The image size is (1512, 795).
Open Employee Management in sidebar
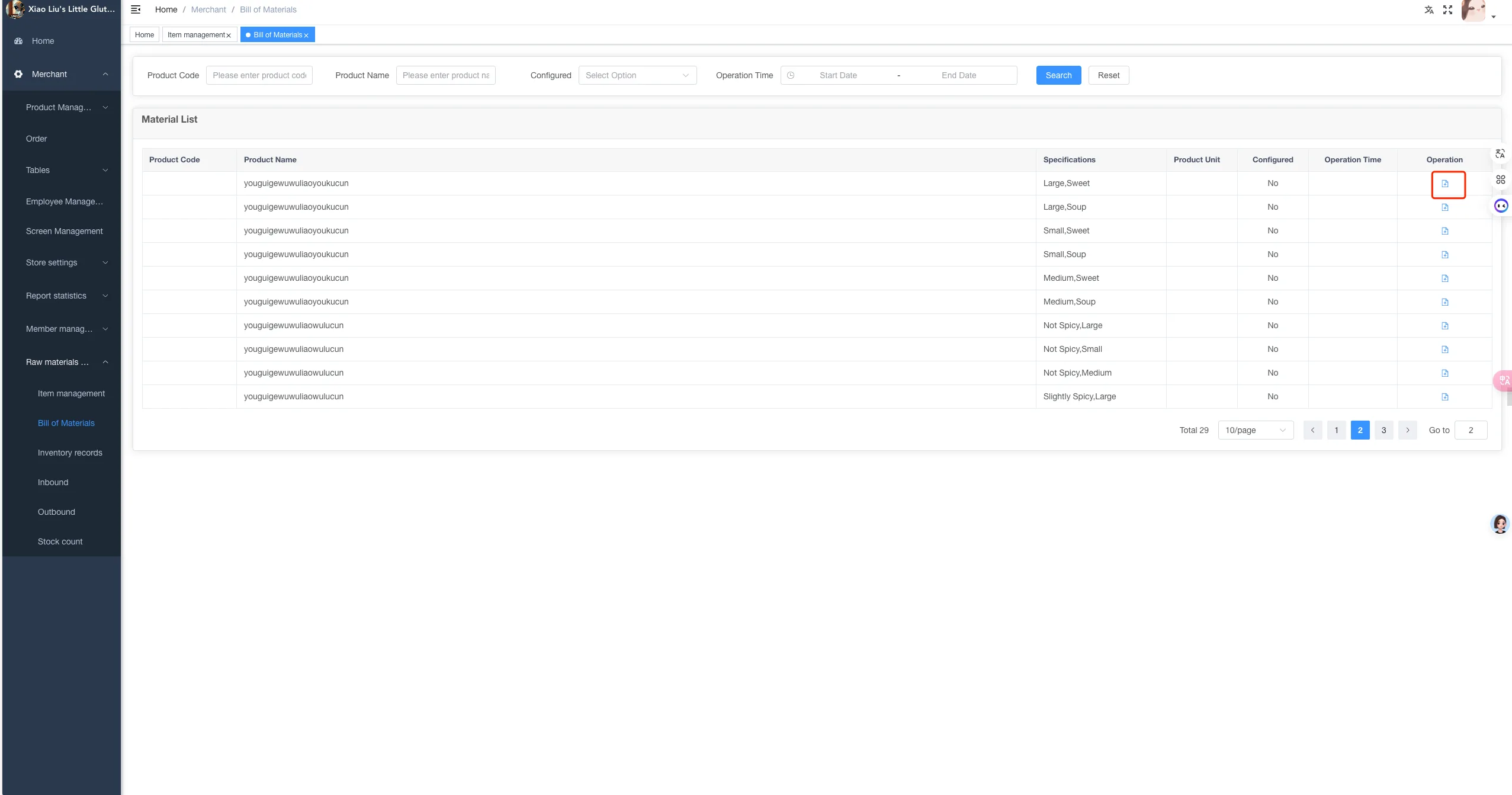click(x=64, y=201)
